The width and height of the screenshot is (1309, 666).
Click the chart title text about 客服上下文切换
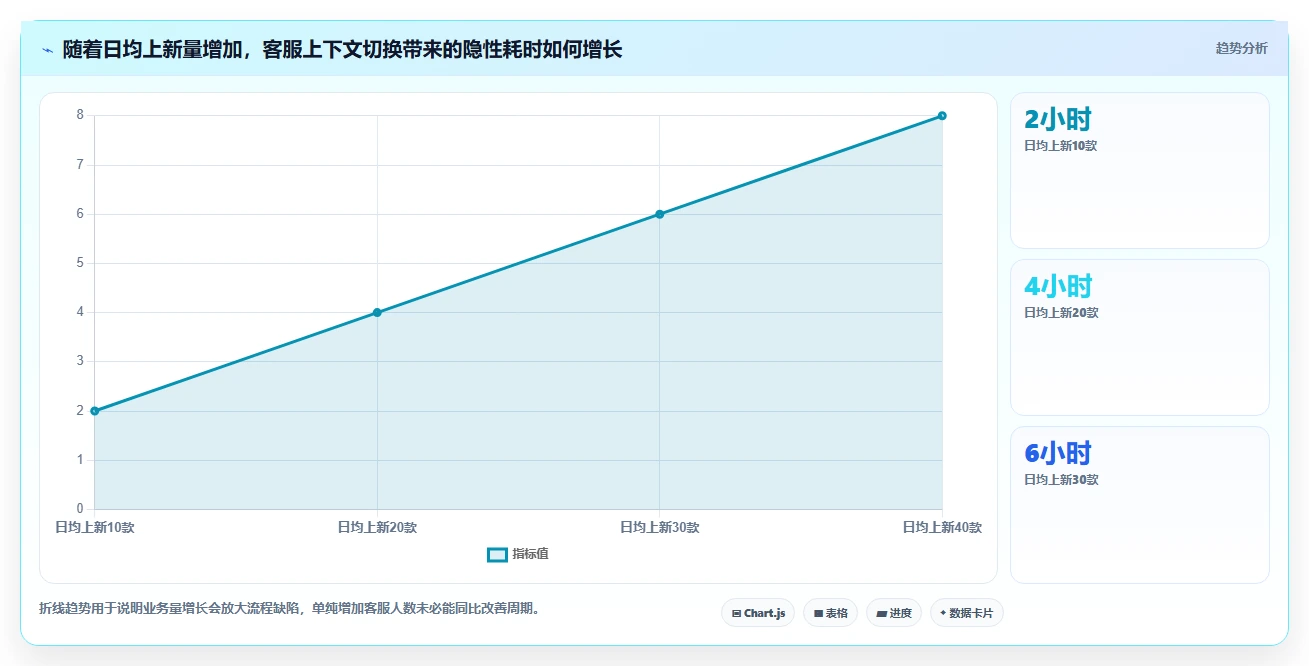(x=342, y=49)
